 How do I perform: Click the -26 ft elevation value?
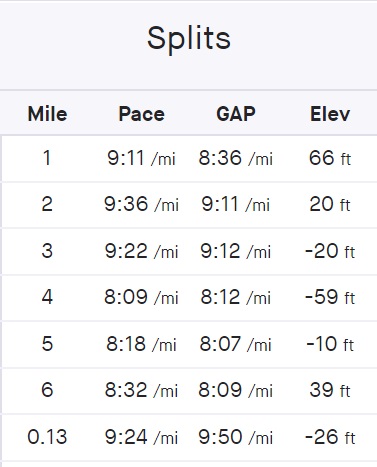[x=330, y=437]
